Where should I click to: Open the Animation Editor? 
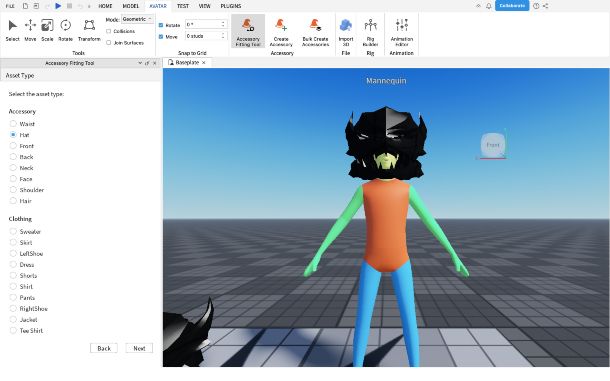401,32
